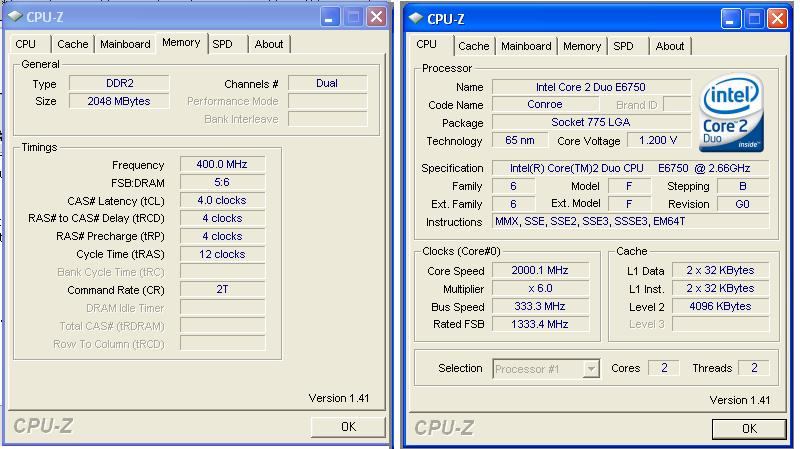Click the empty Performance Mode field
This screenshot has width=800, height=449.
click(327, 101)
